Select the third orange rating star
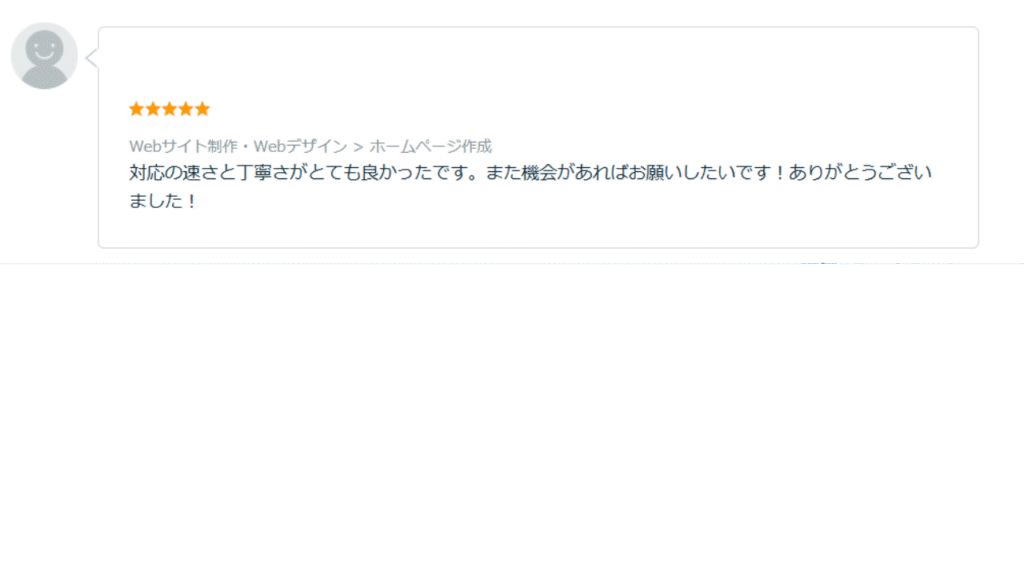Image resolution: width=1024 pixels, height=576 pixels. pyautogui.click(x=169, y=109)
